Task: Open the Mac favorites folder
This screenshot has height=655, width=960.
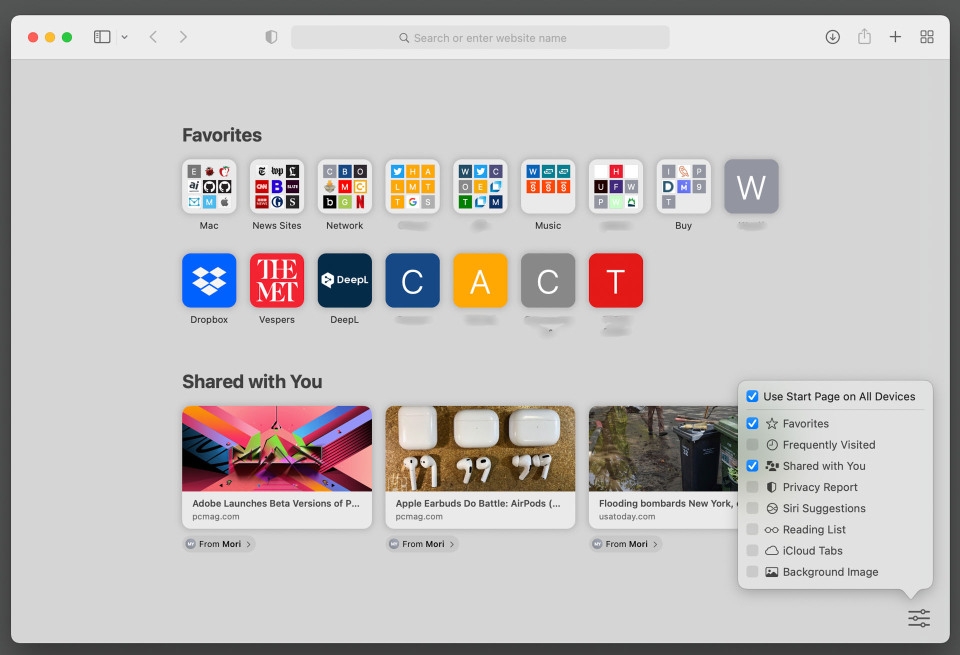Action: 208,186
